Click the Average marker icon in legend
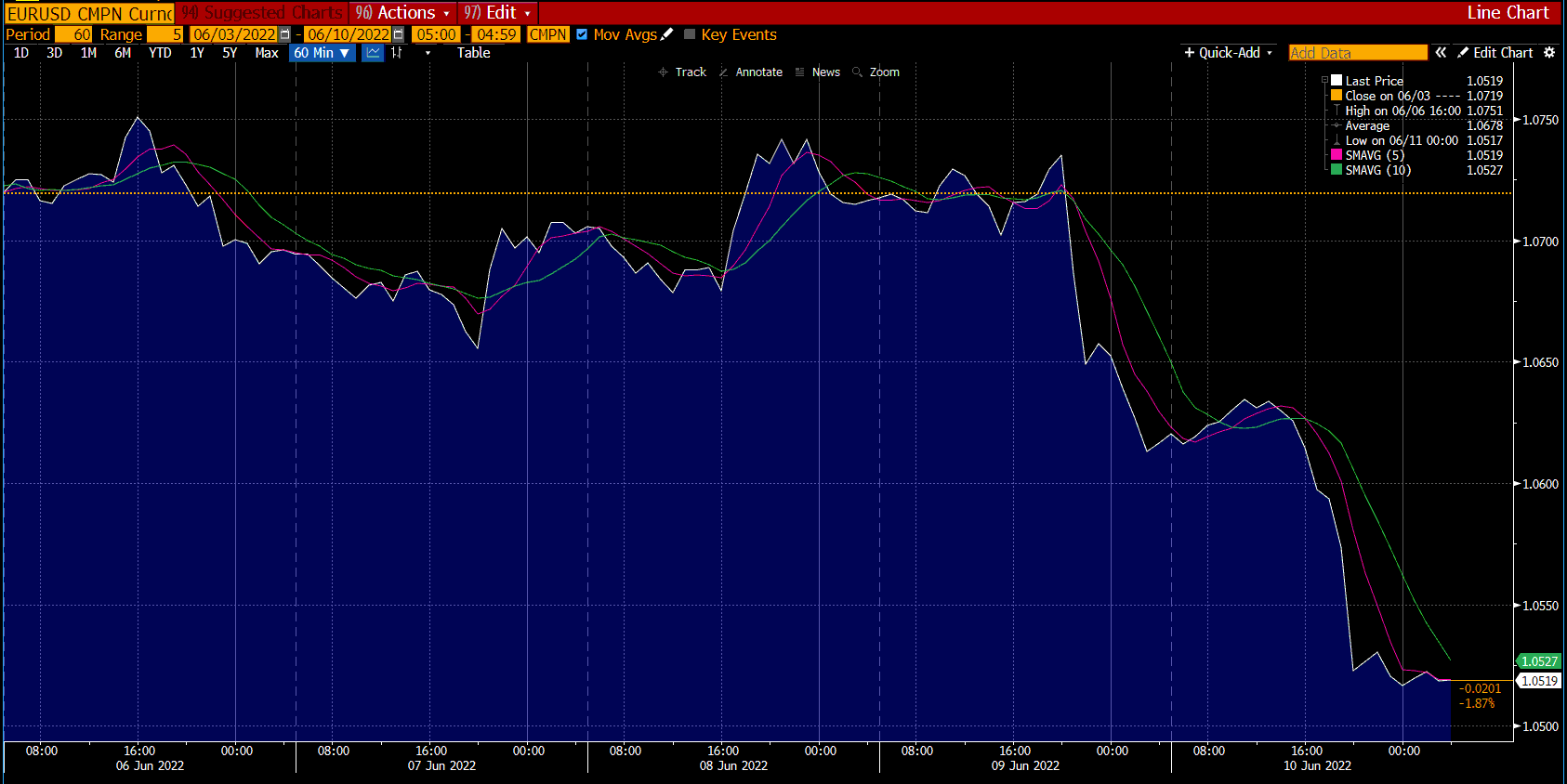The width and height of the screenshot is (1567, 784). coord(1337,125)
